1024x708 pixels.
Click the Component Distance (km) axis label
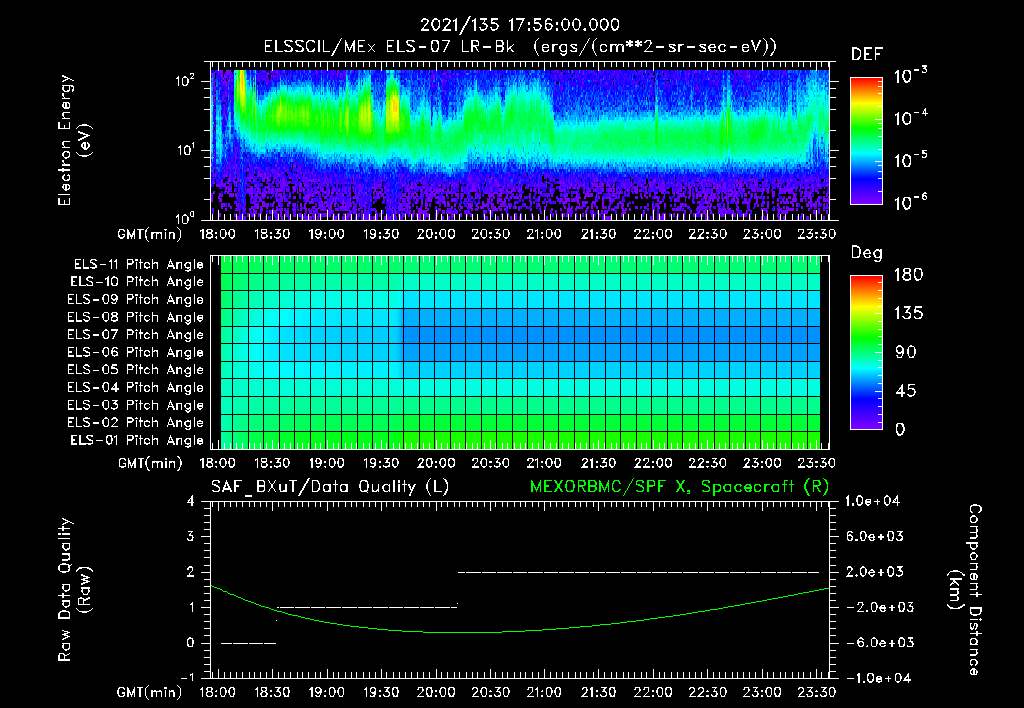[x=965, y=590]
